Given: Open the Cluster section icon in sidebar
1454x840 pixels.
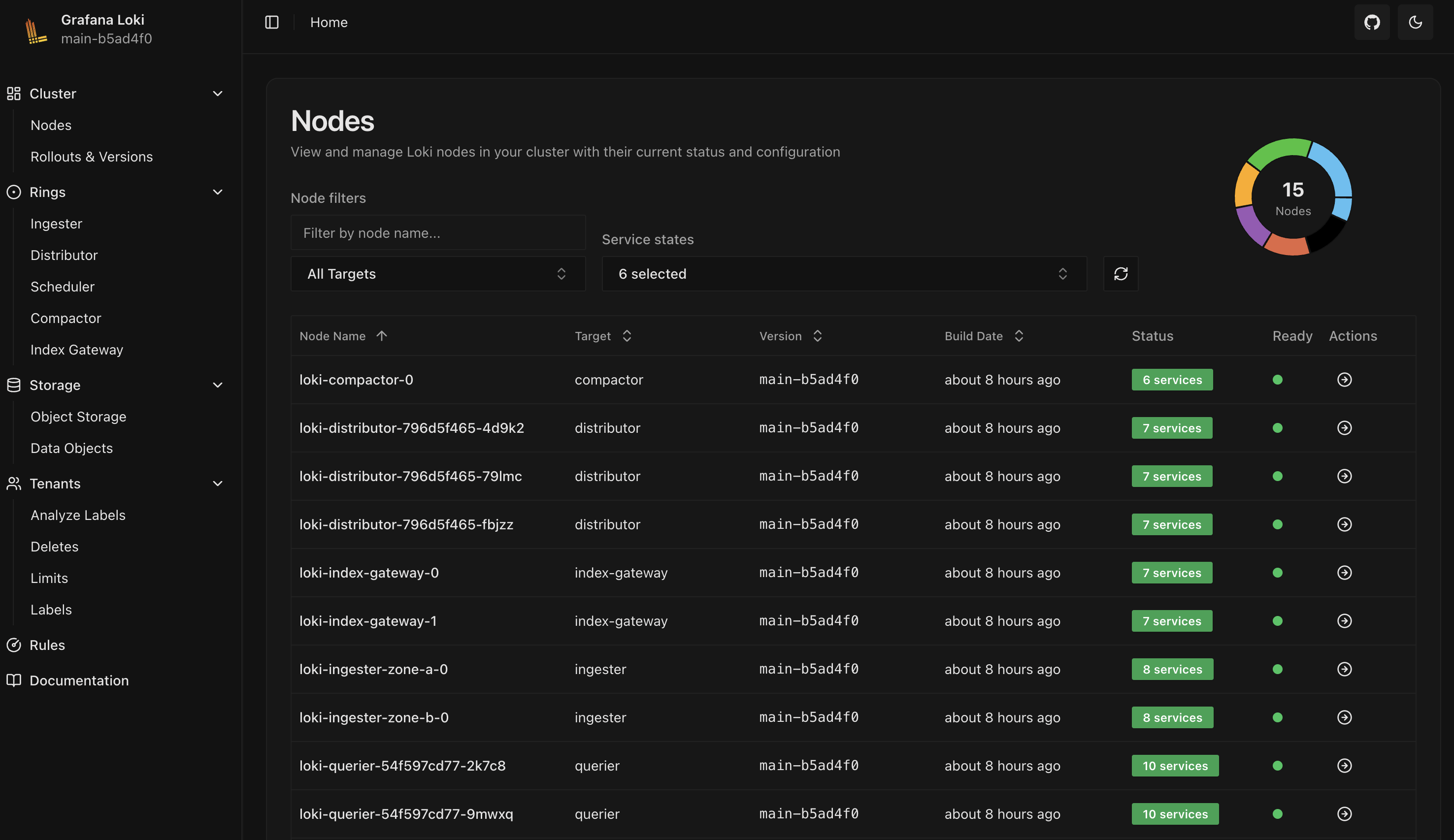Looking at the screenshot, I should click(x=13, y=93).
